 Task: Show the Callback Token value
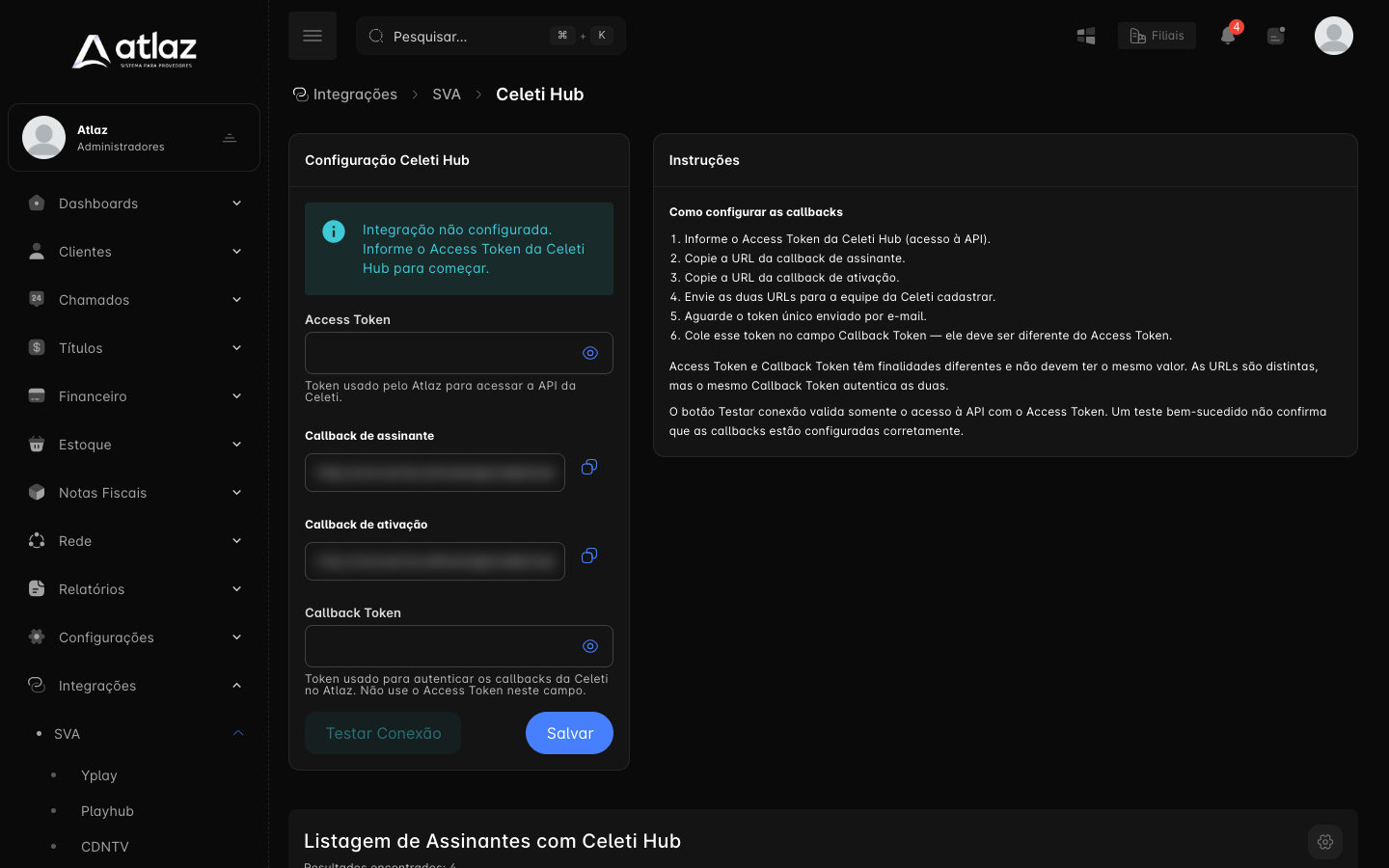[x=590, y=646]
